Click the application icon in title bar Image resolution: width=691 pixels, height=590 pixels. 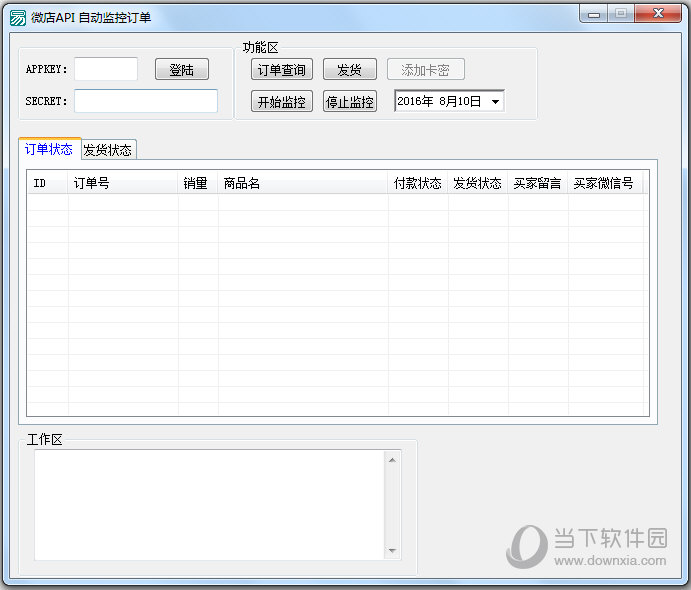[18, 18]
